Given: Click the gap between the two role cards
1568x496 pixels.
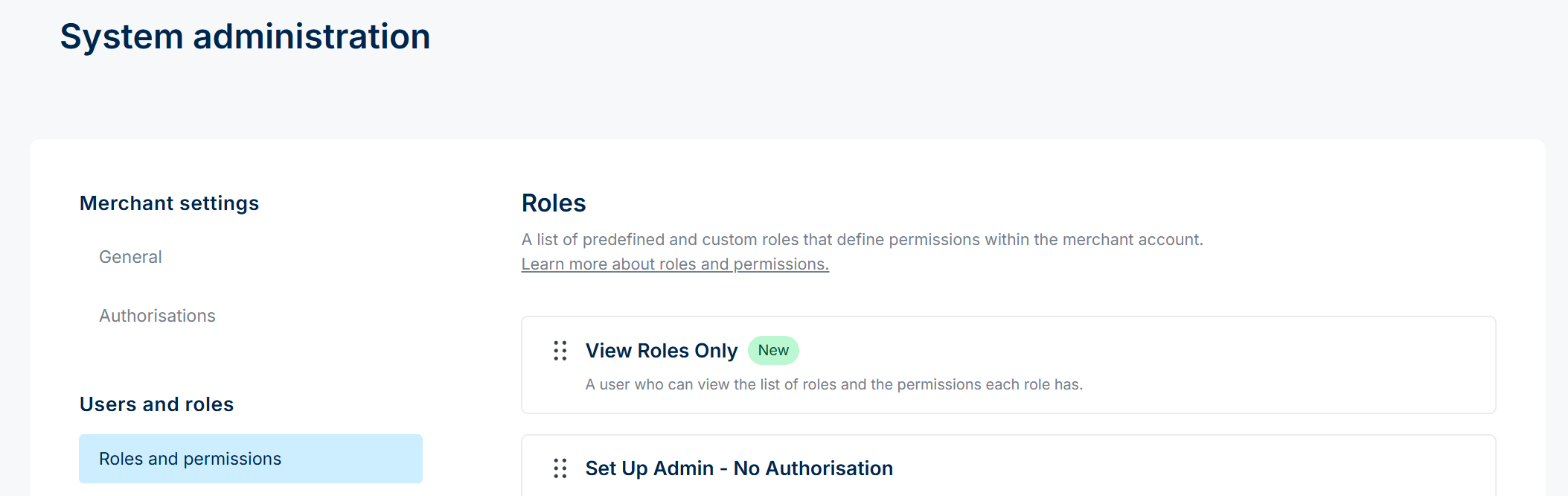Looking at the screenshot, I should (x=1008, y=425).
